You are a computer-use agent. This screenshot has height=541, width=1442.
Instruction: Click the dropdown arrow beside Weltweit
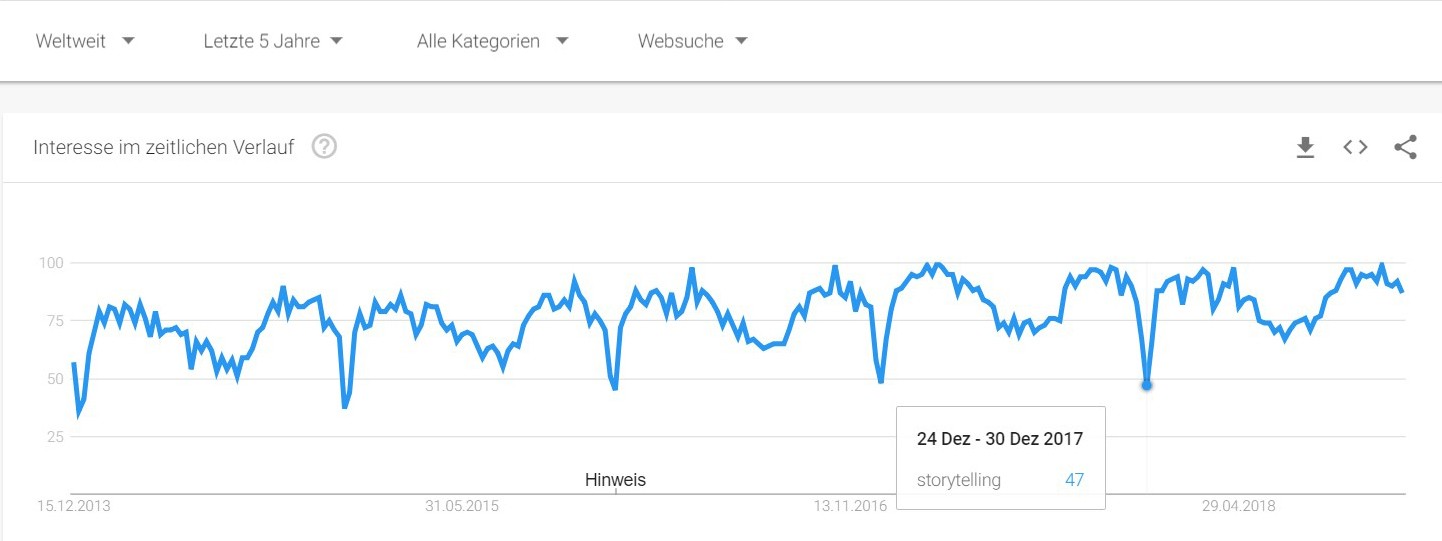pyautogui.click(x=127, y=41)
